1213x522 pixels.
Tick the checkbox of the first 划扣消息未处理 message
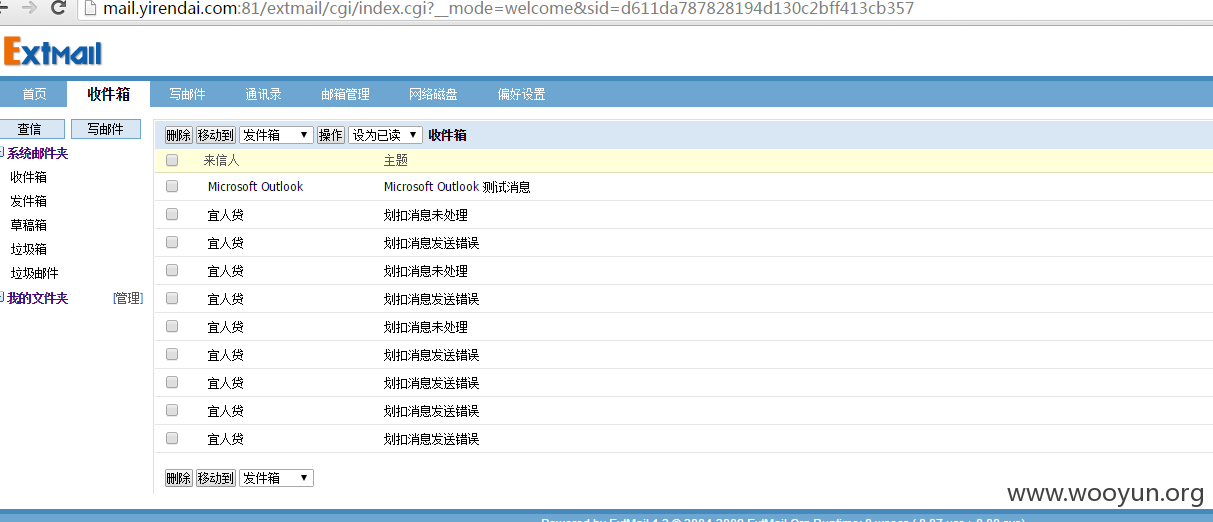pos(172,214)
